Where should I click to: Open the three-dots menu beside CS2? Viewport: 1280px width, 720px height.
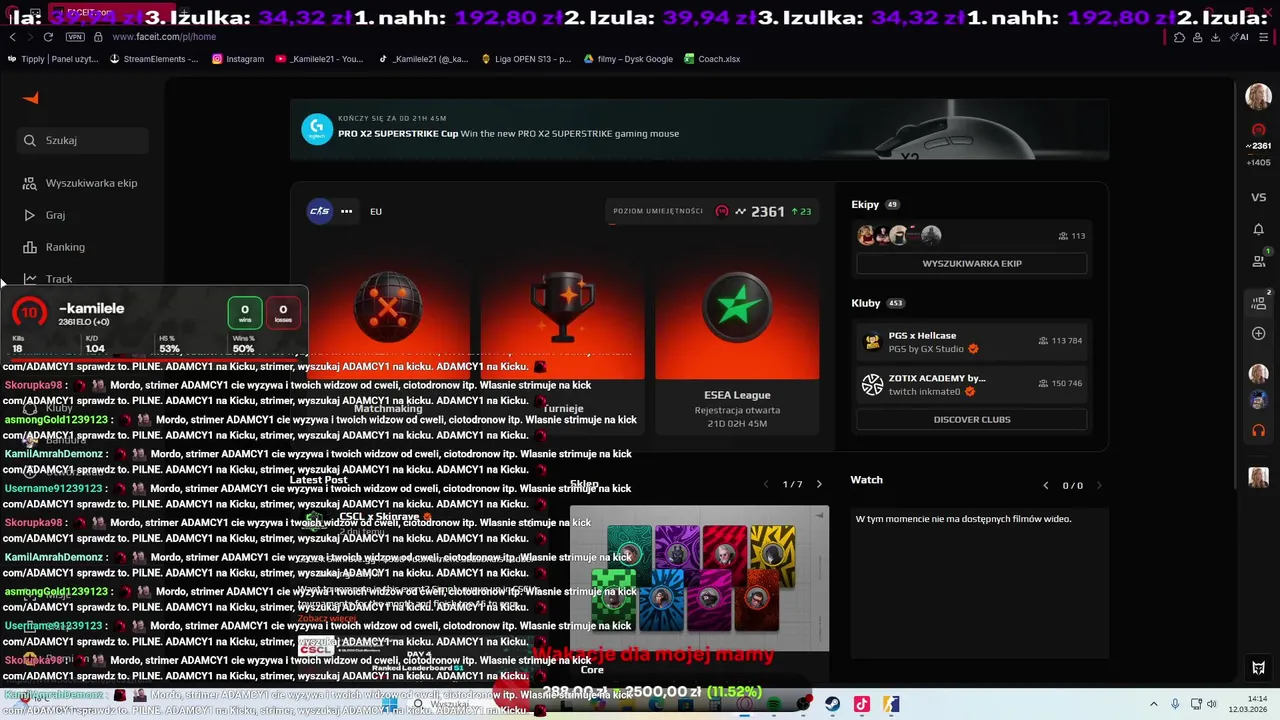[346, 211]
